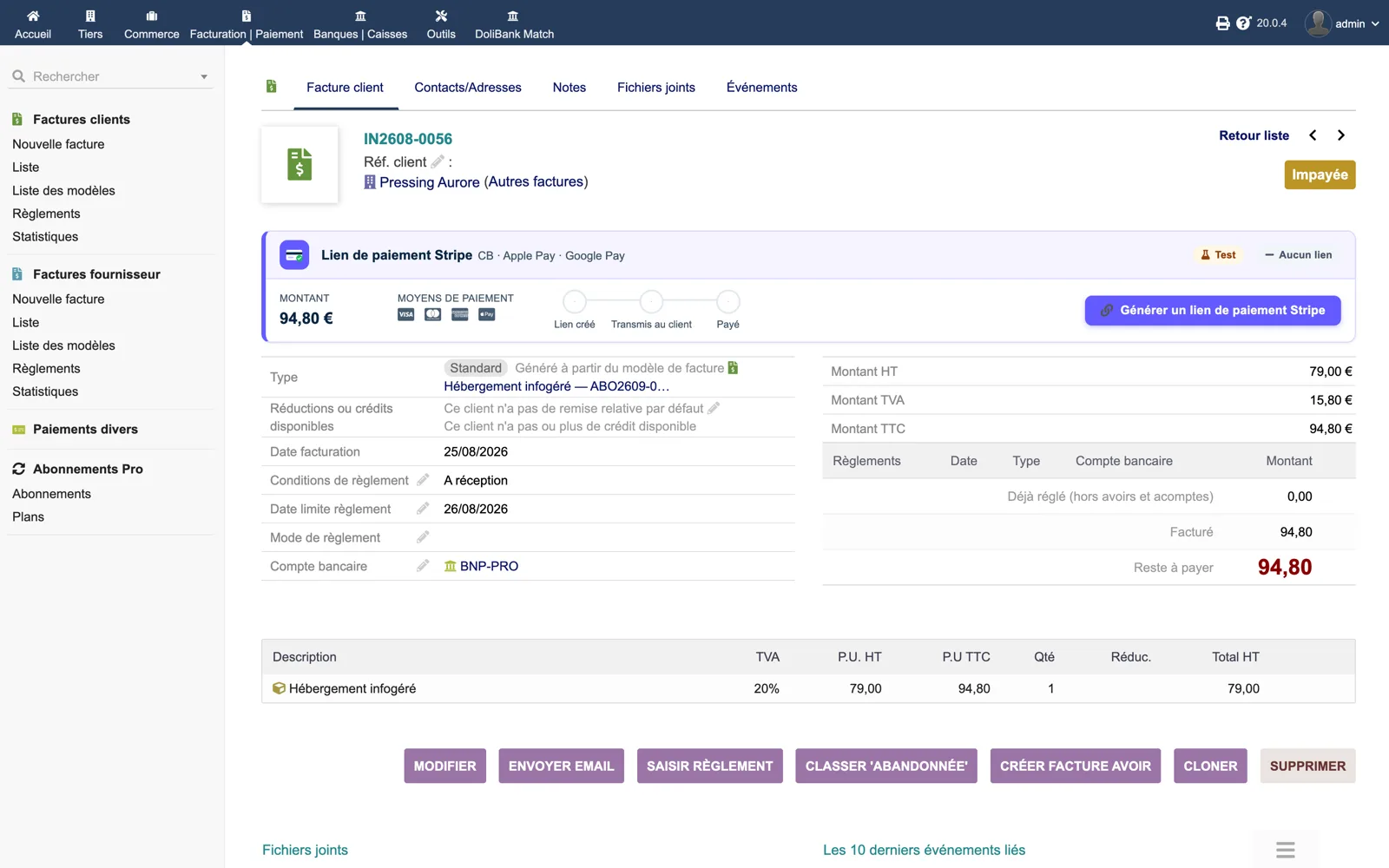Viewport: 1389px width, 868px height.
Task: Switch to the Notes tab
Action: tap(569, 88)
